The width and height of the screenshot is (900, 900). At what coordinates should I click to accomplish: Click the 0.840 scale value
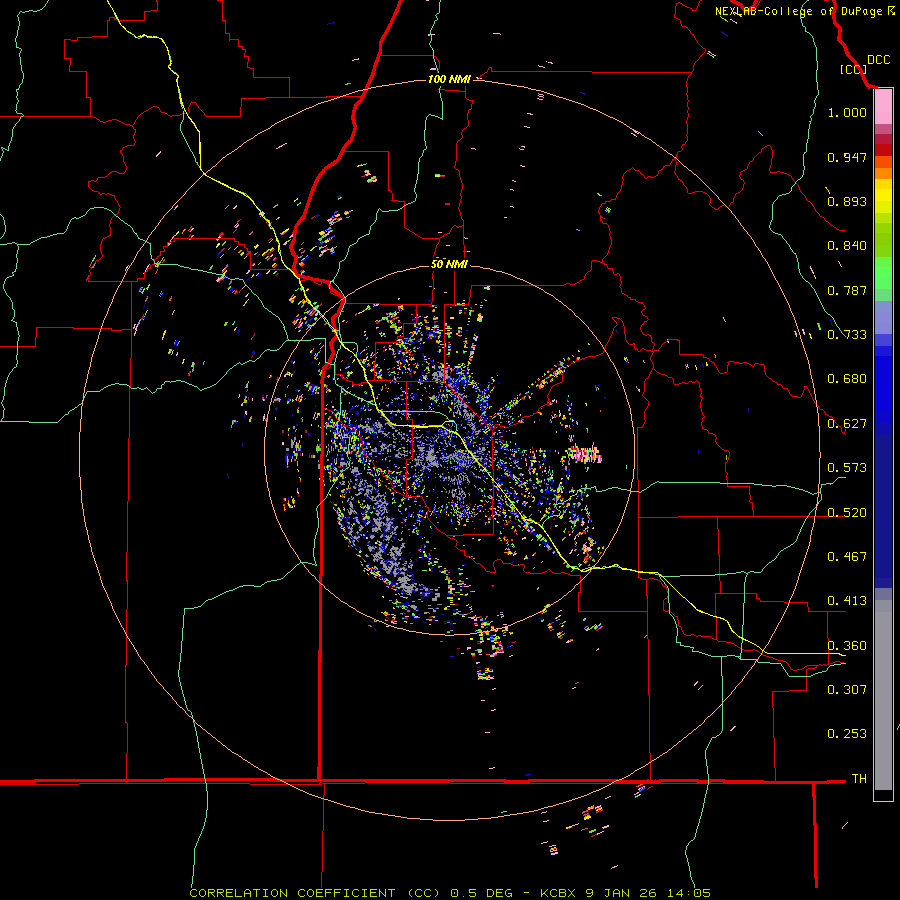click(847, 246)
